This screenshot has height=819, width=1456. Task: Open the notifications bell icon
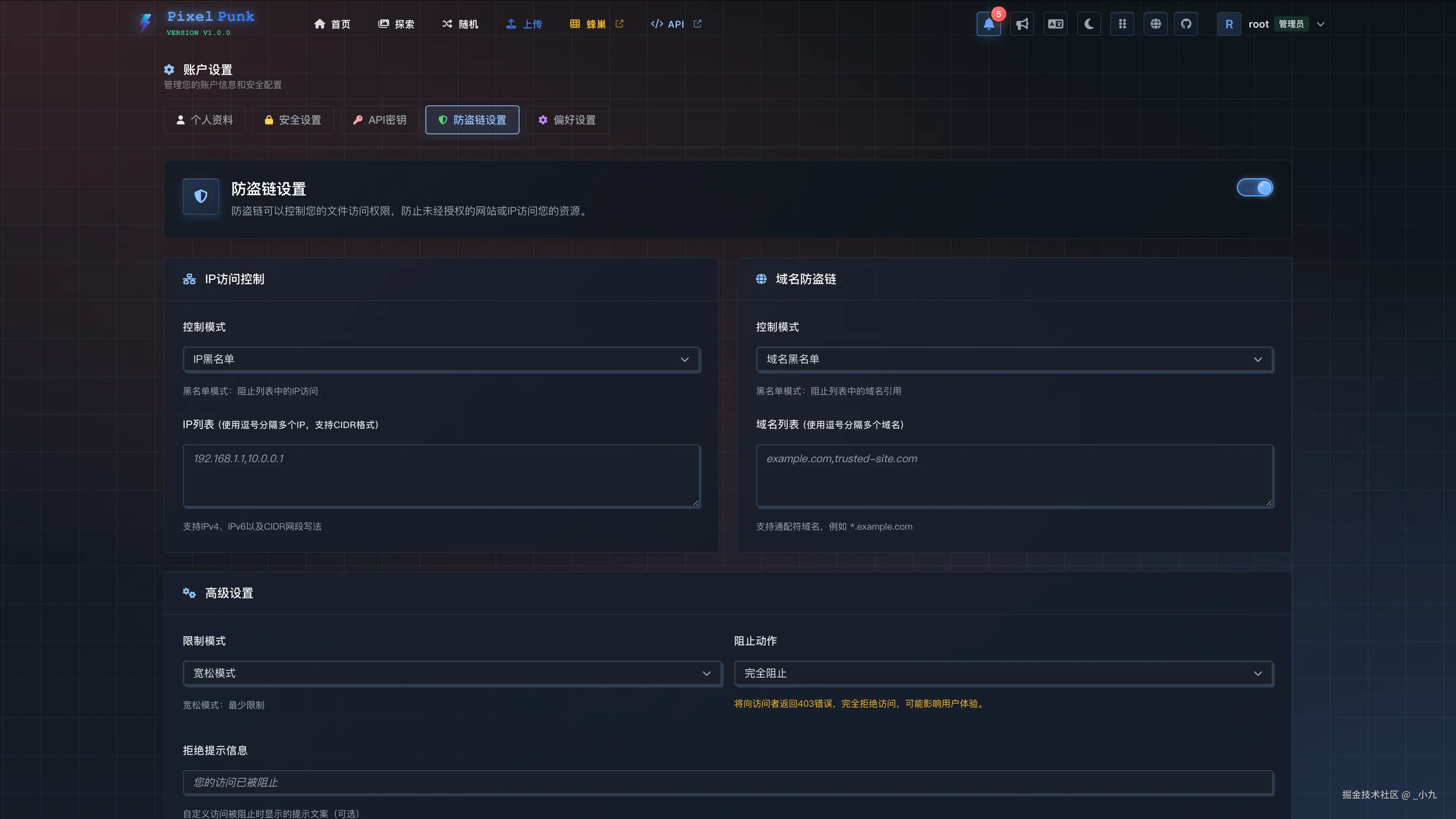coord(988,24)
